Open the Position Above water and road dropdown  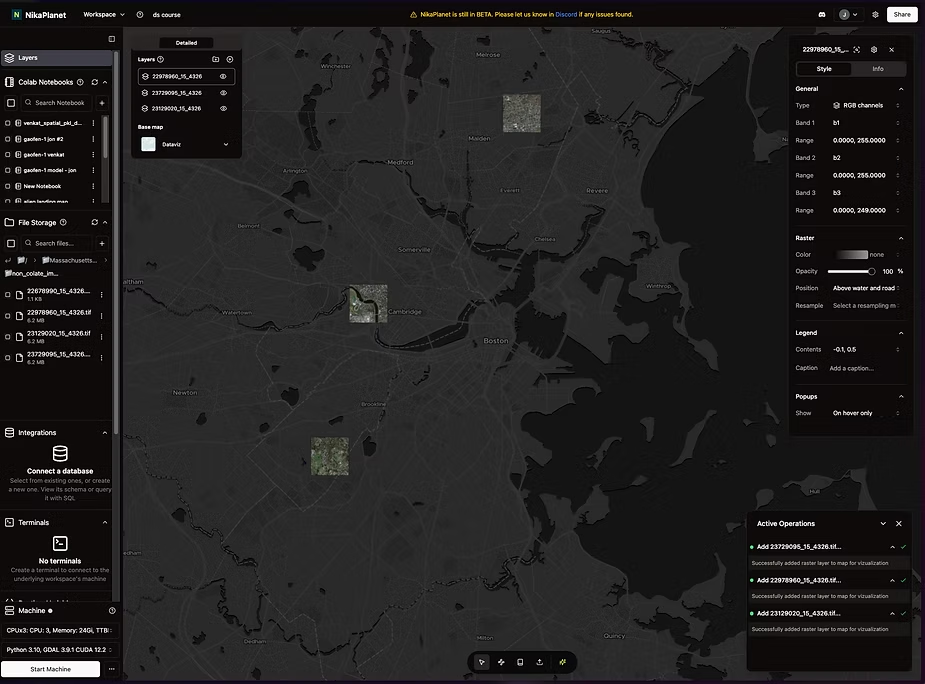point(865,288)
